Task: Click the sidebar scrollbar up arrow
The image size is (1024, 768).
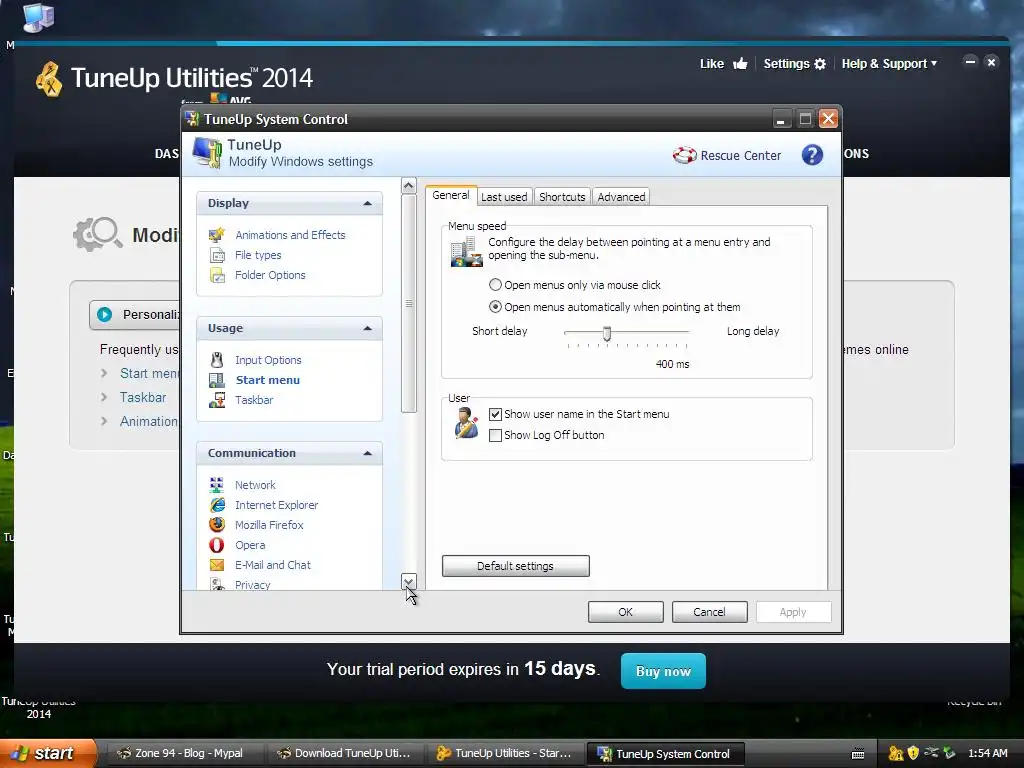Action: click(x=409, y=185)
